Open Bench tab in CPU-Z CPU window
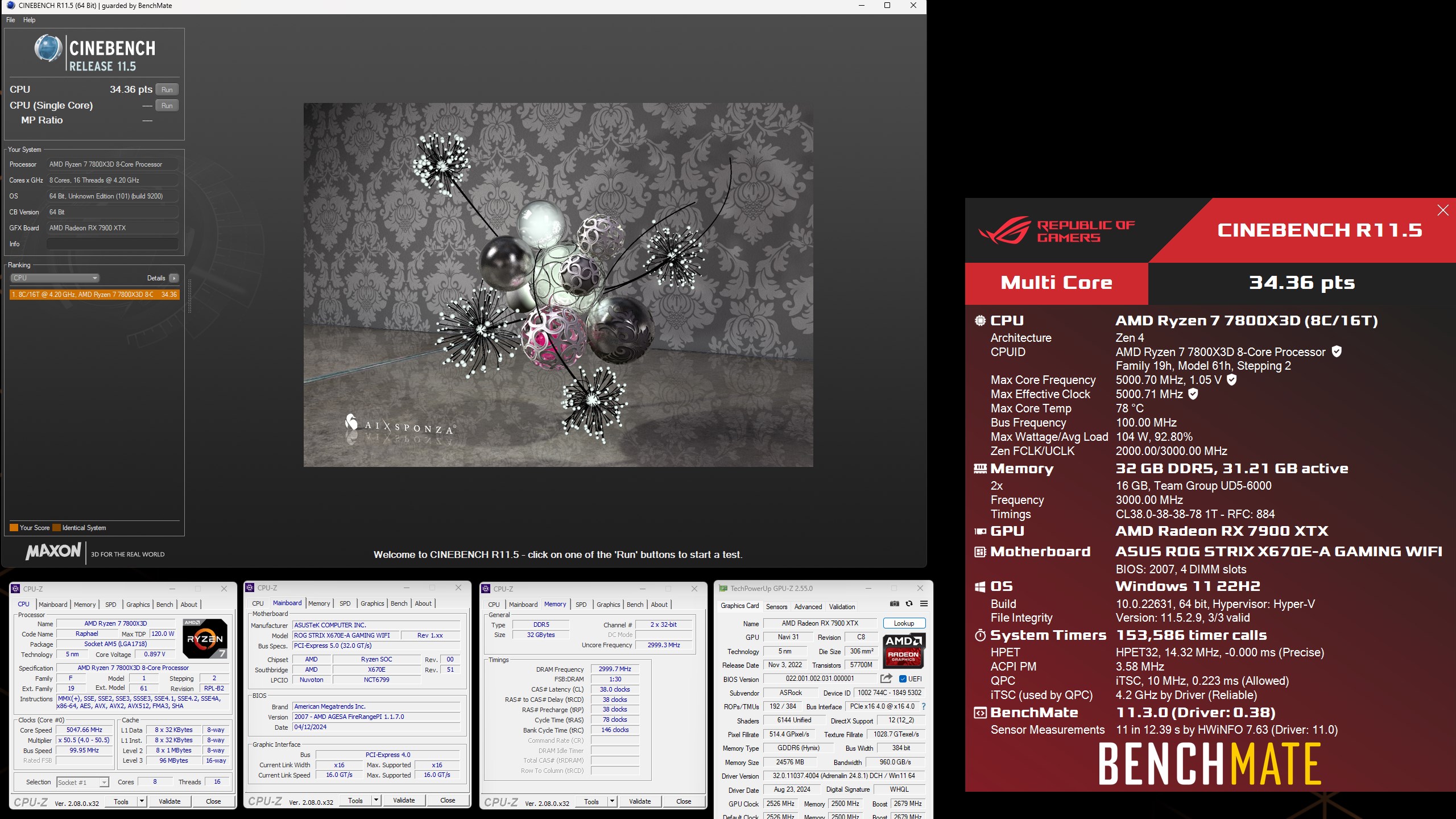This screenshot has width=1456, height=819. pos(164,605)
